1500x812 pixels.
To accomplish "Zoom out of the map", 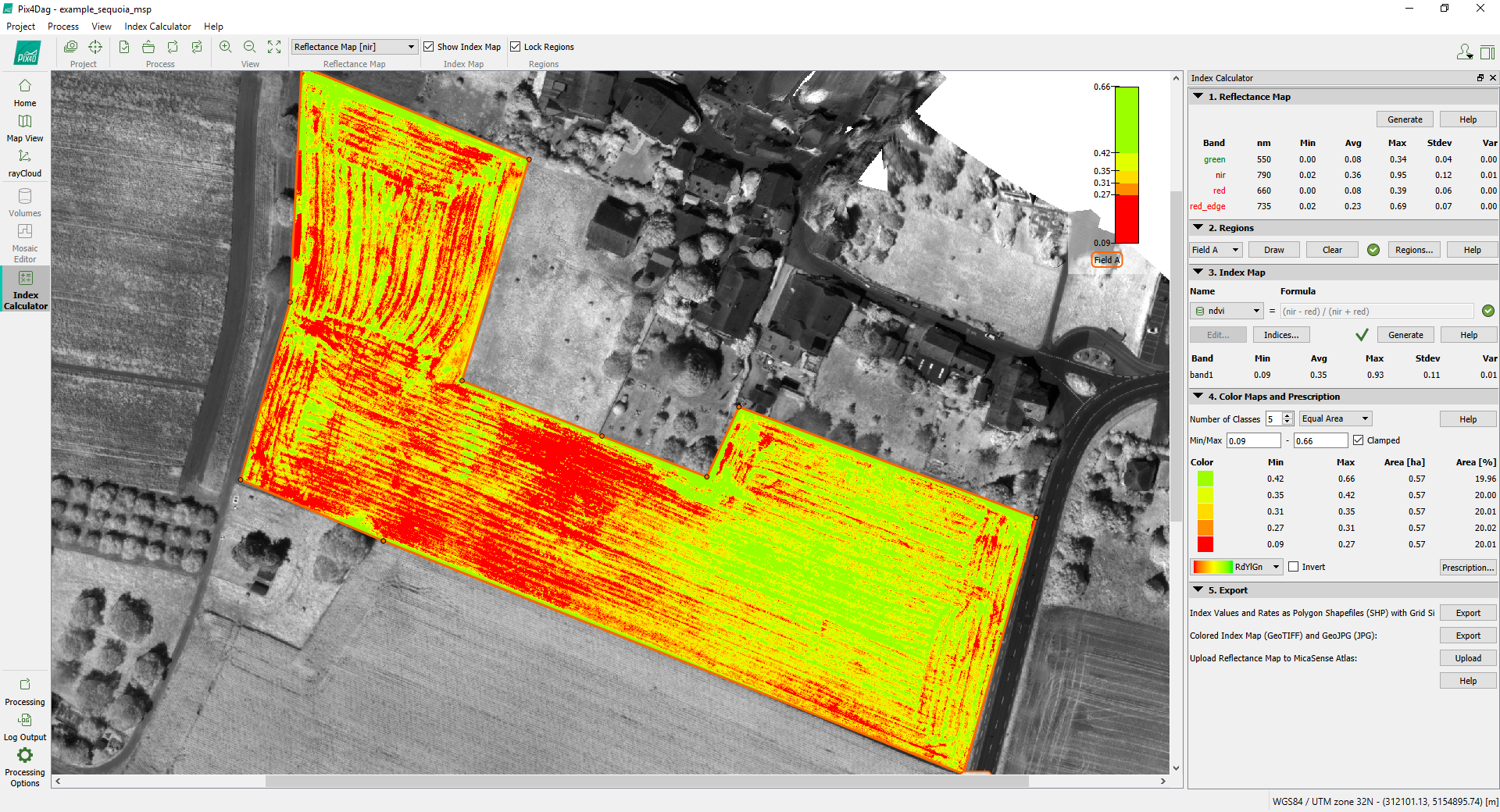I will [x=250, y=47].
